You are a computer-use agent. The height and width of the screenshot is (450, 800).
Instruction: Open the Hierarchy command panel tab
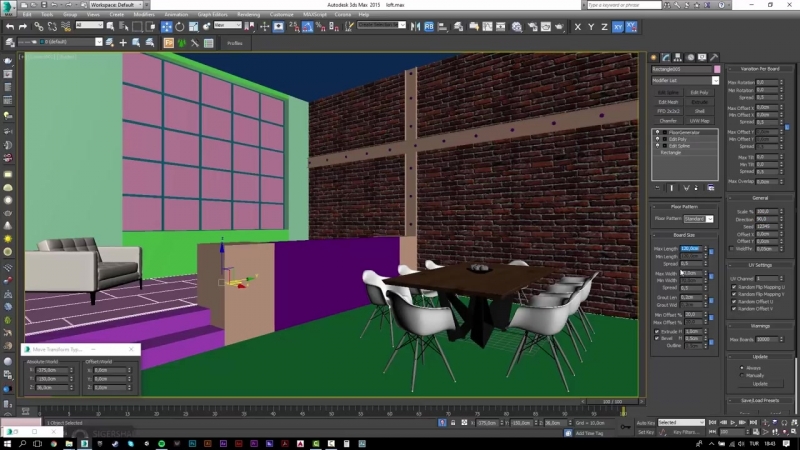(x=678, y=58)
